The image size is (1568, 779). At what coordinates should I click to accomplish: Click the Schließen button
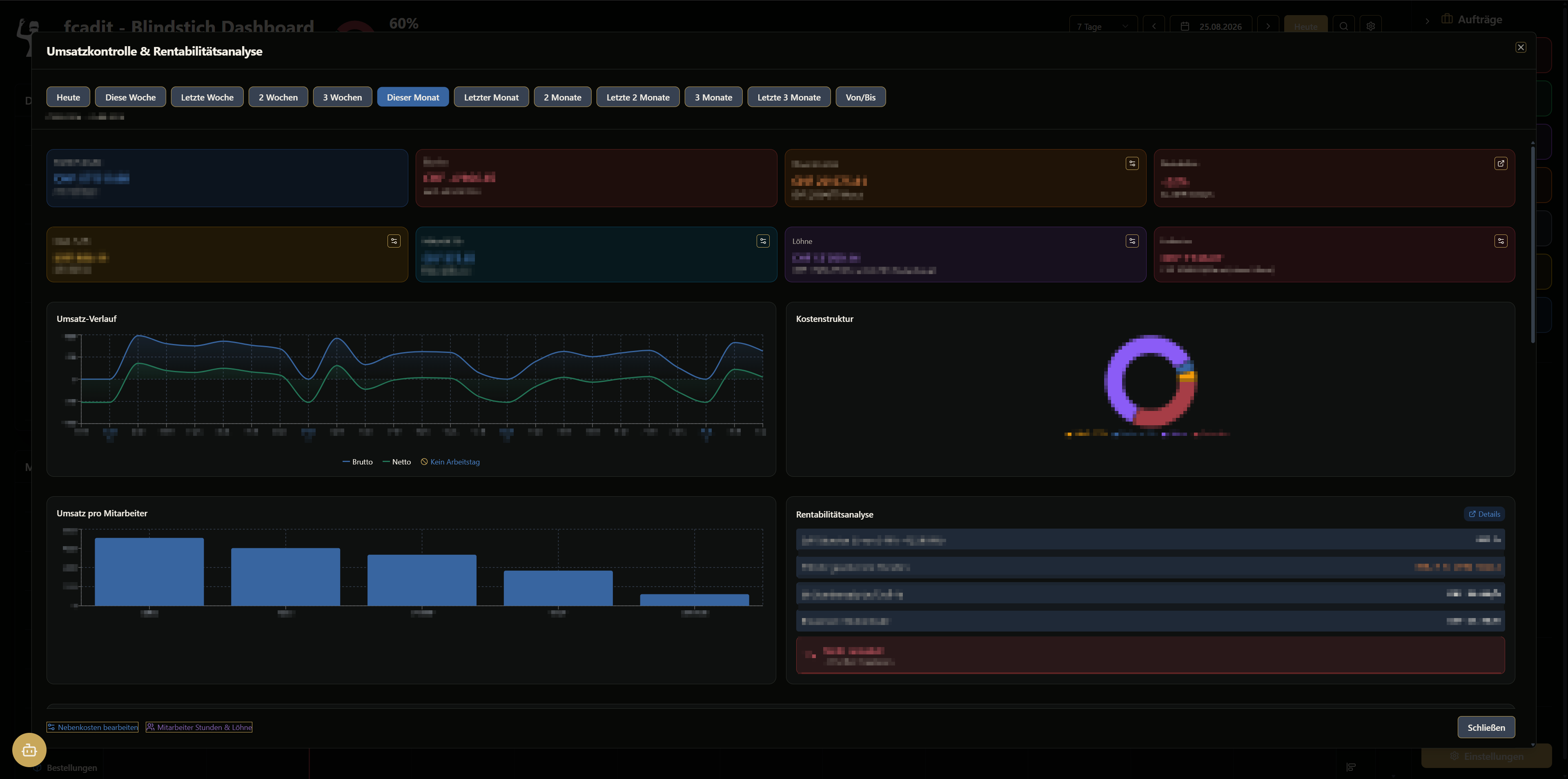click(1486, 727)
